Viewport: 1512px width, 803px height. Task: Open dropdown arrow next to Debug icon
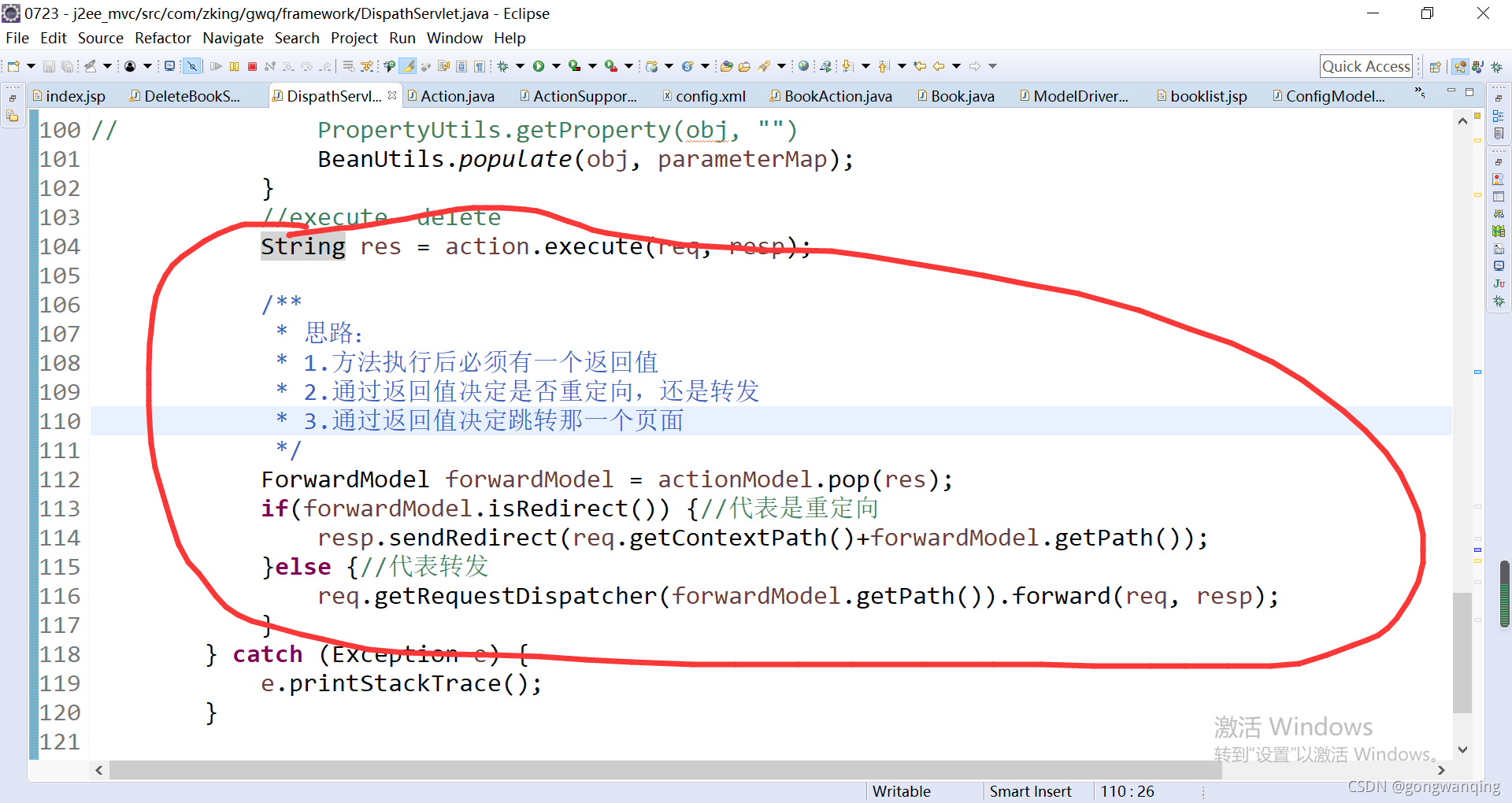520,66
